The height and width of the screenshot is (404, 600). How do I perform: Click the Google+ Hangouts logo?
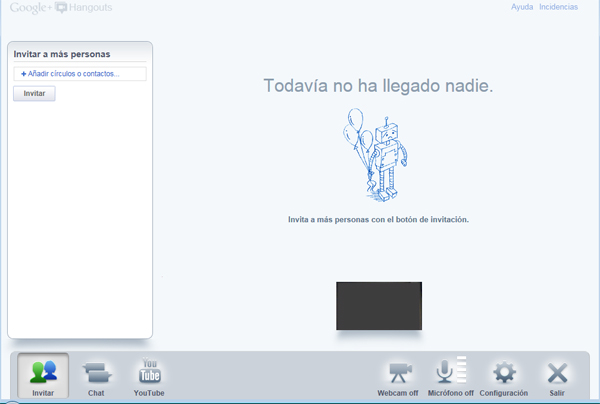(x=61, y=8)
